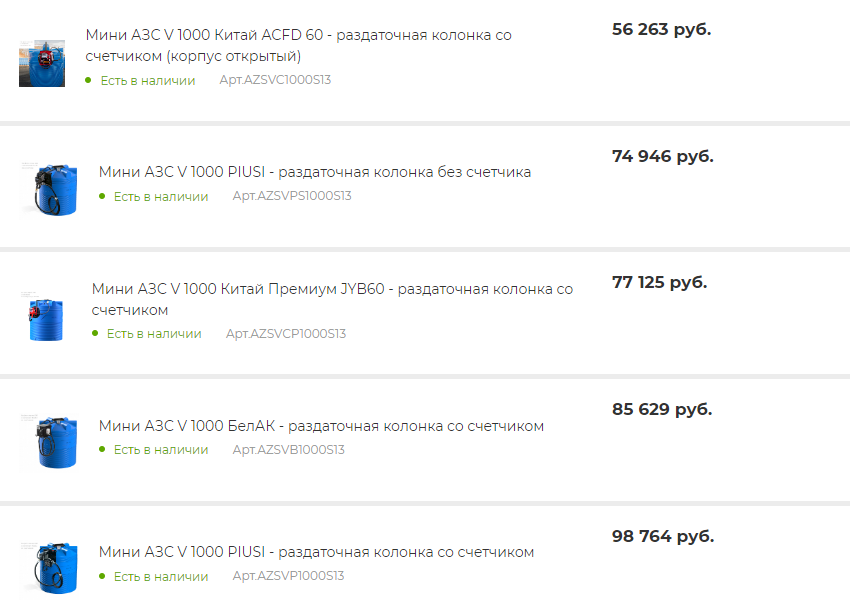Open Мини АЗС V 1000 БелАК link

(x=321, y=426)
